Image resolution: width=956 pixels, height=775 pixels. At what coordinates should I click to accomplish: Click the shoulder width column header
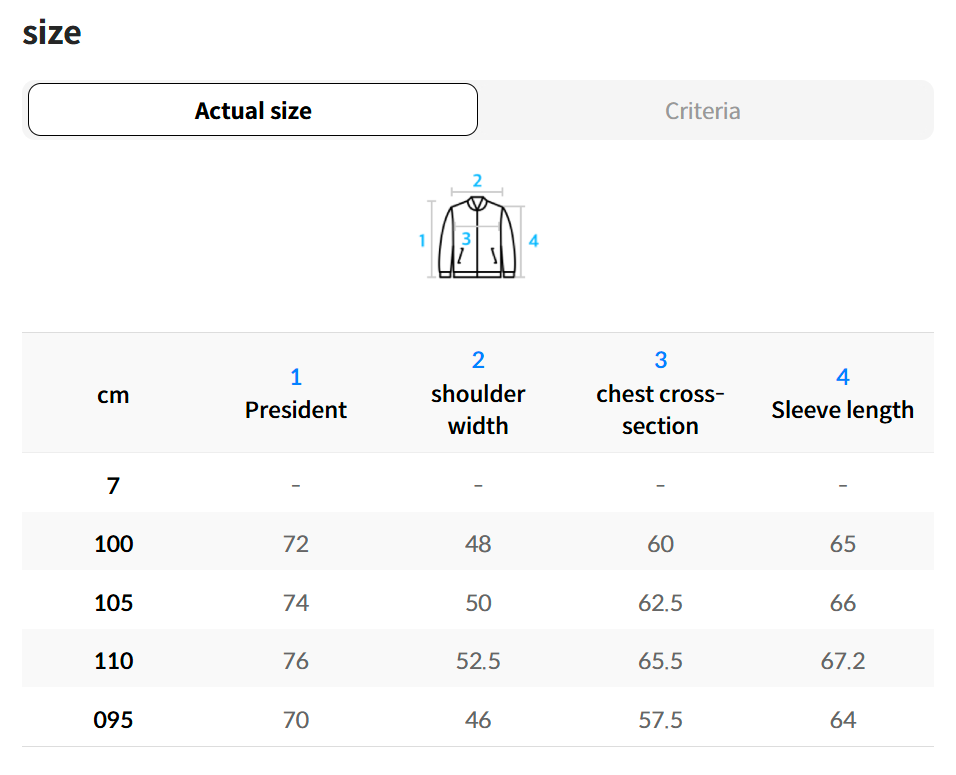pos(478,394)
